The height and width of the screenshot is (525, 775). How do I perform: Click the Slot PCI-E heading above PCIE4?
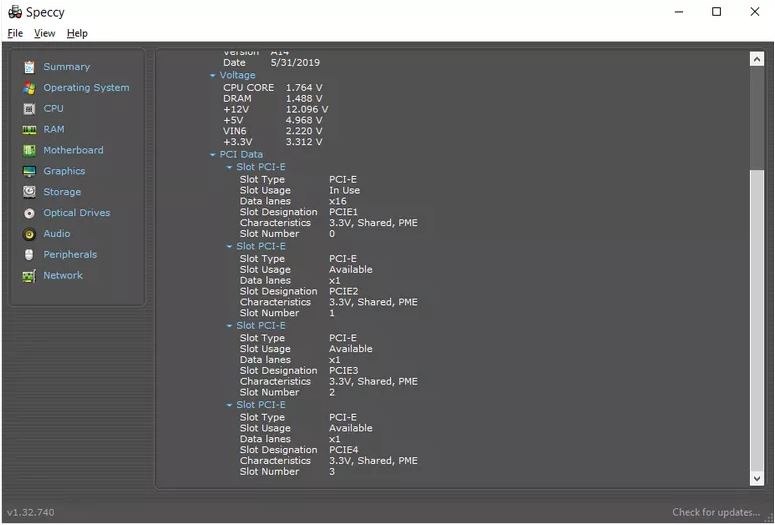(261, 404)
